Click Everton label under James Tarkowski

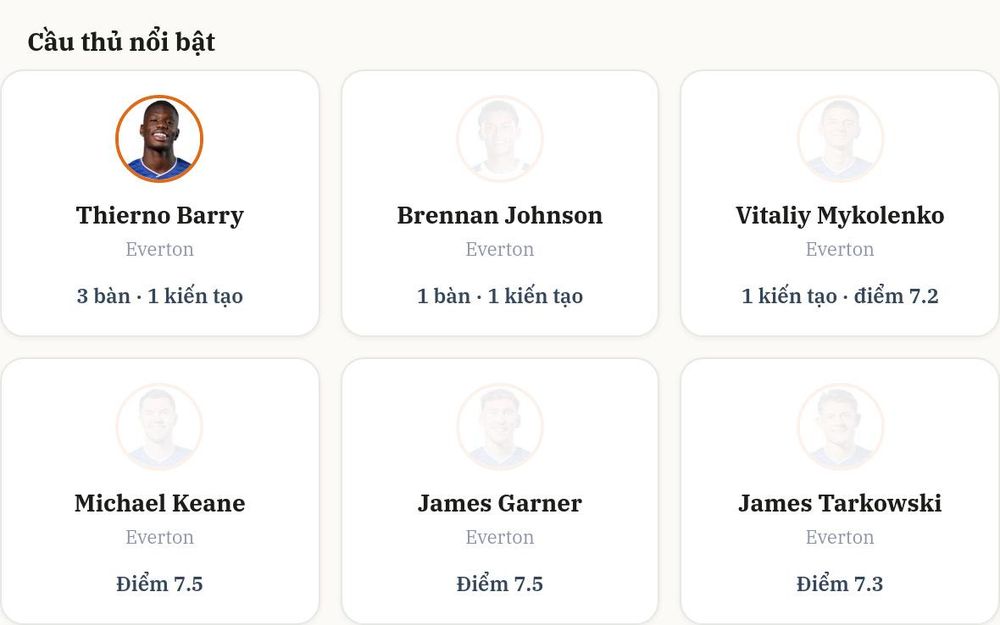840,537
